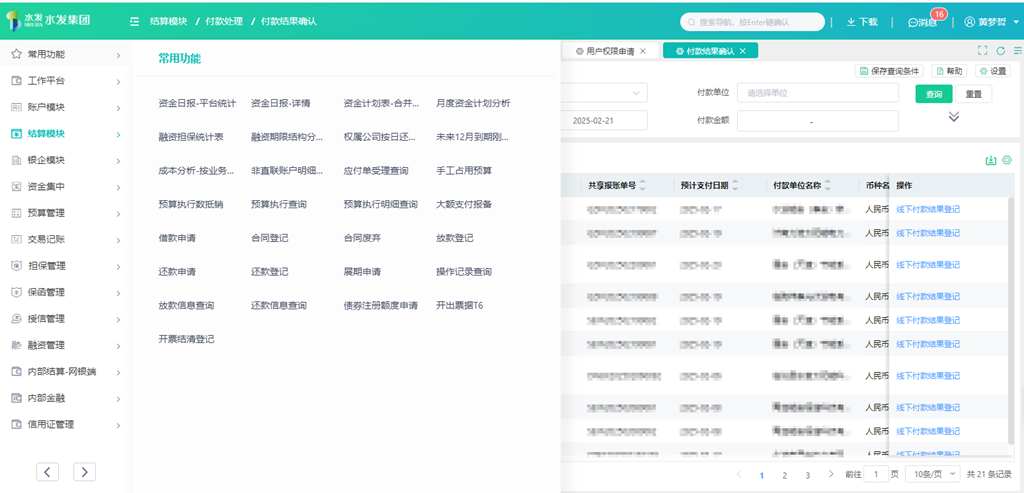Click the 下载 download icon in header
The height and width of the screenshot is (493, 1024).
tap(861, 22)
